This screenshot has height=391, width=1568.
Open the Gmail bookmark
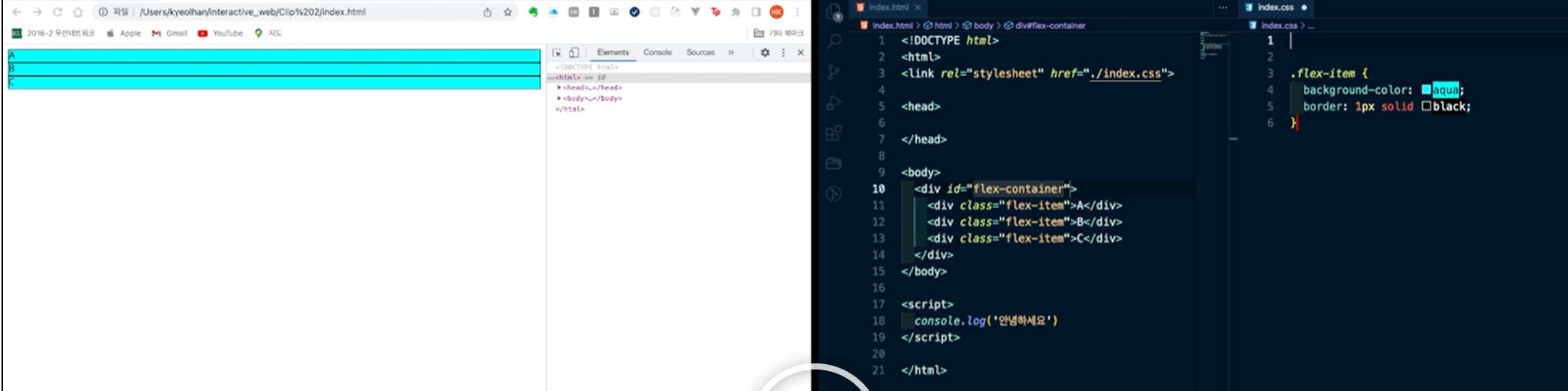pyautogui.click(x=170, y=33)
